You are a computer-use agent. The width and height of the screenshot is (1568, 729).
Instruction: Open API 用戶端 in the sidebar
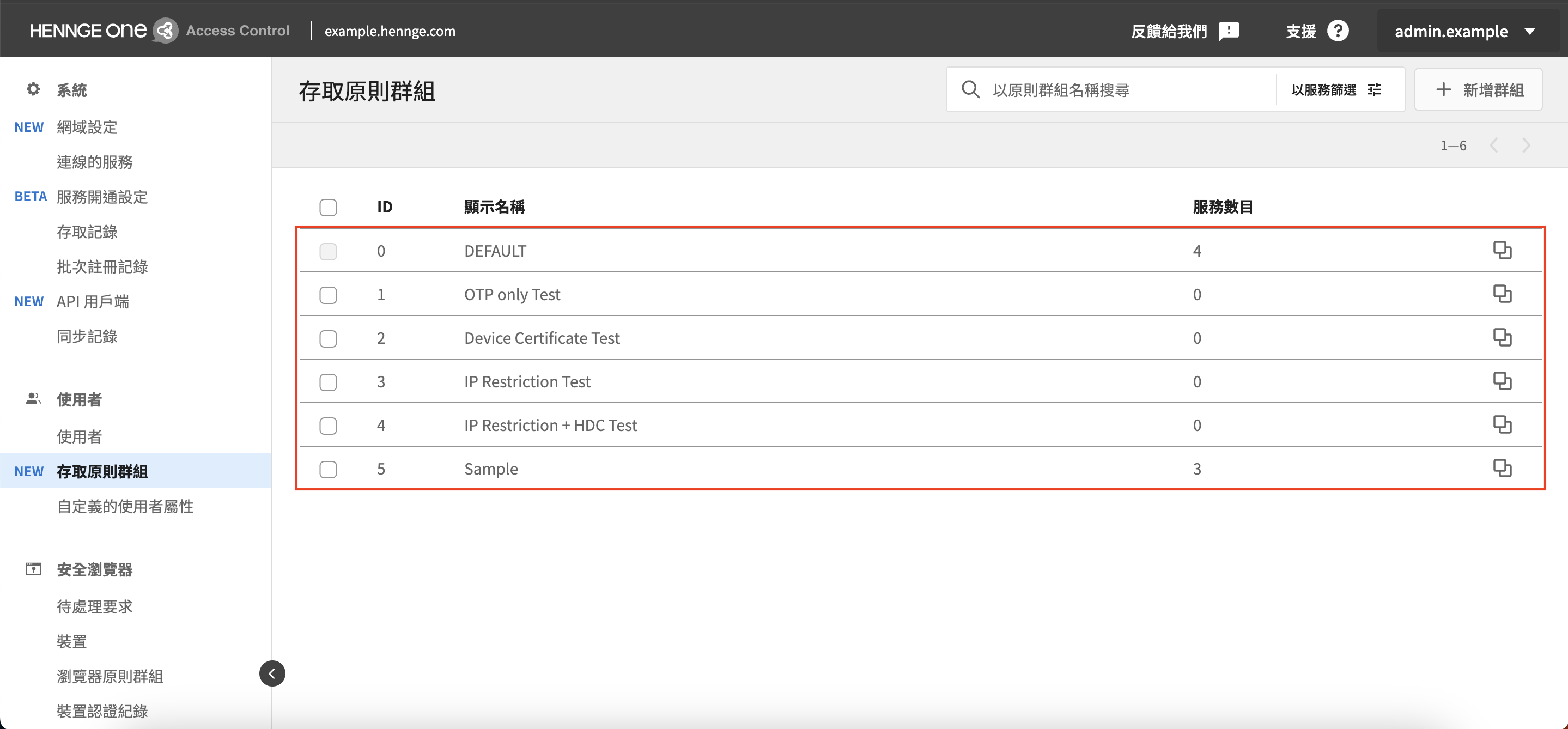93,301
